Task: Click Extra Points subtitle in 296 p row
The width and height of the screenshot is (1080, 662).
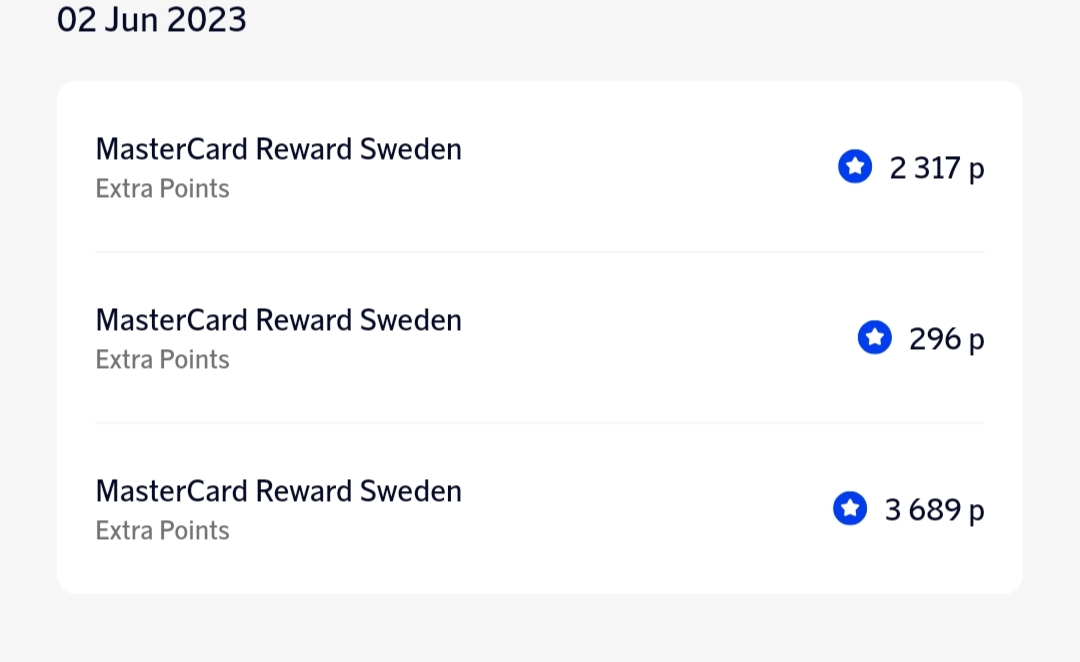Action: coord(162,360)
